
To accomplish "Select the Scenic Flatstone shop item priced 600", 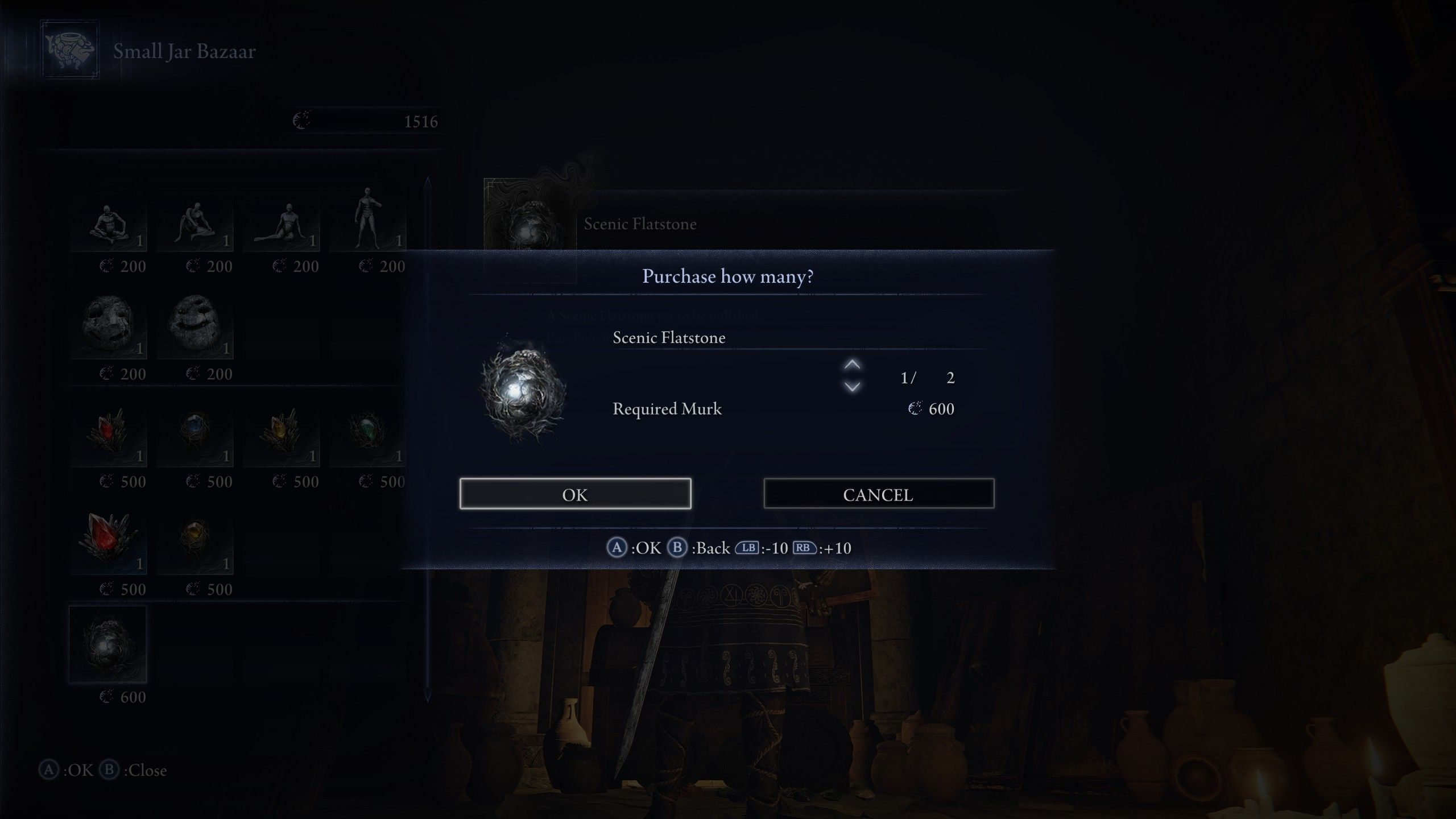I will pos(108,644).
